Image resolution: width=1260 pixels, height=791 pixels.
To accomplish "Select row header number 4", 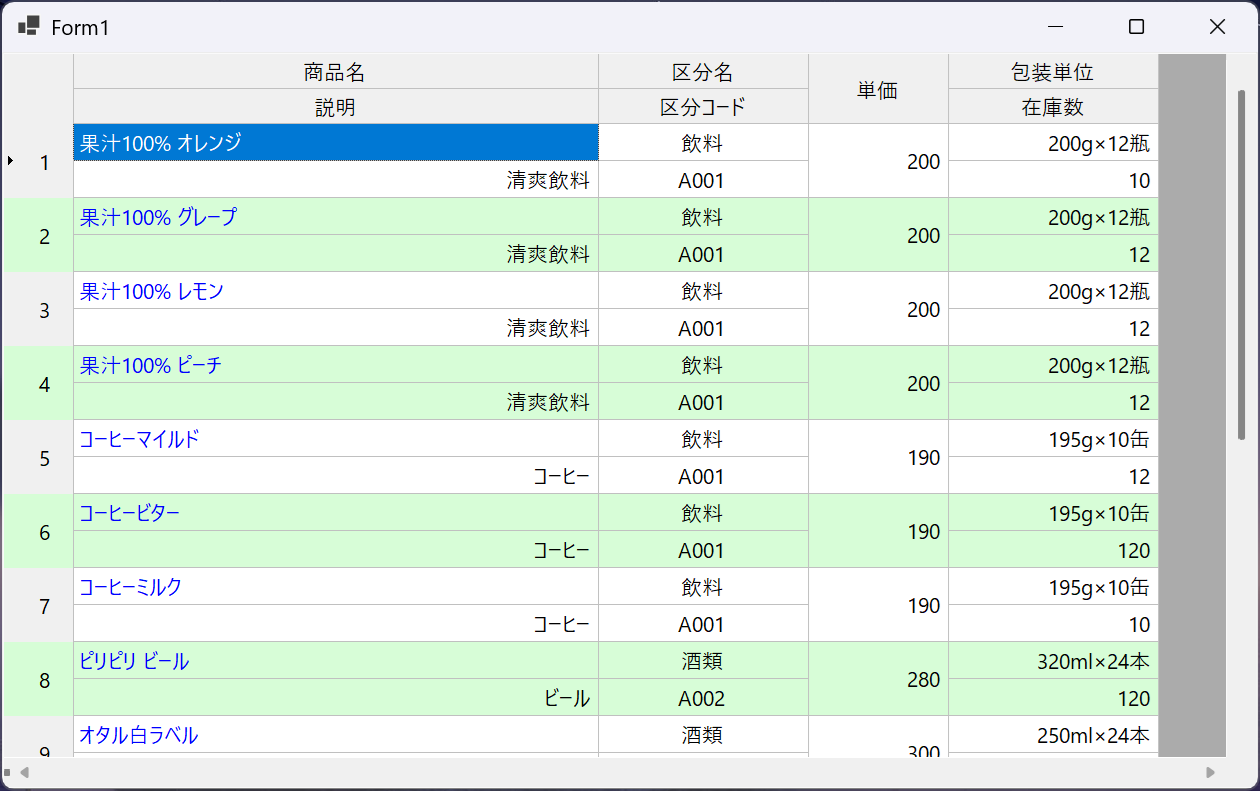I will pos(38,383).
